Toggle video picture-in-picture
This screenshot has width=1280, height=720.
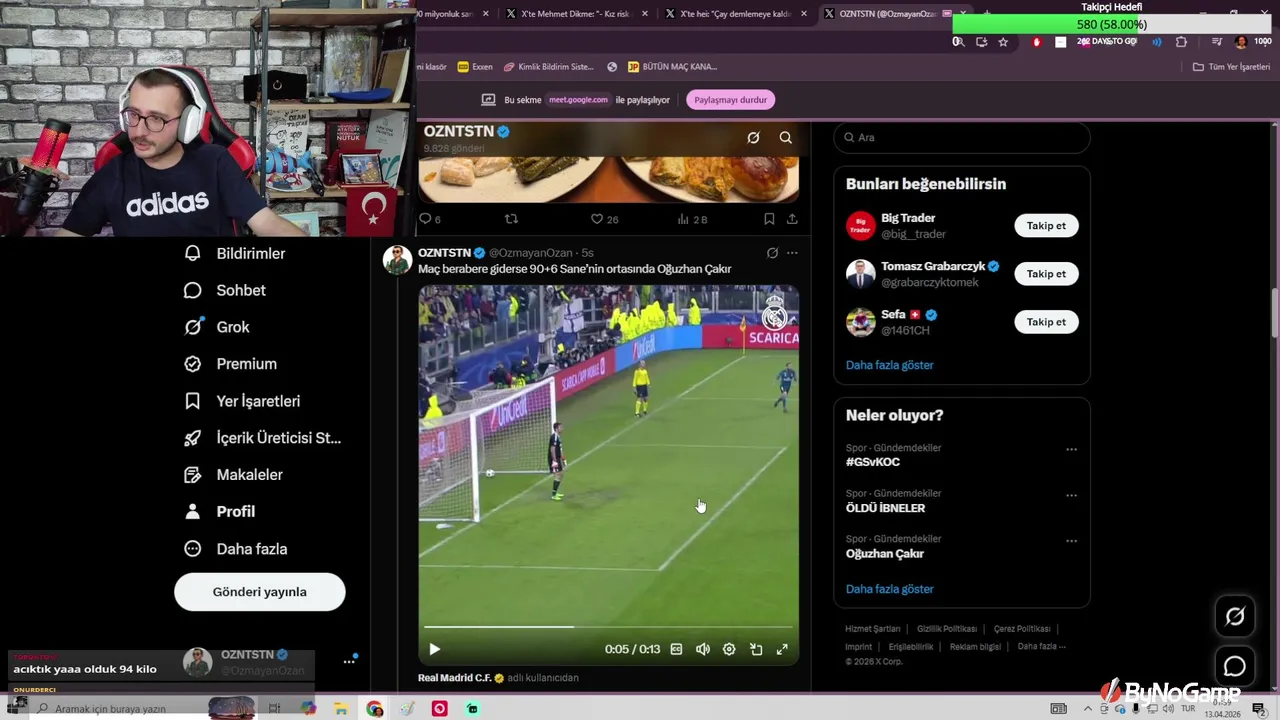click(756, 649)
